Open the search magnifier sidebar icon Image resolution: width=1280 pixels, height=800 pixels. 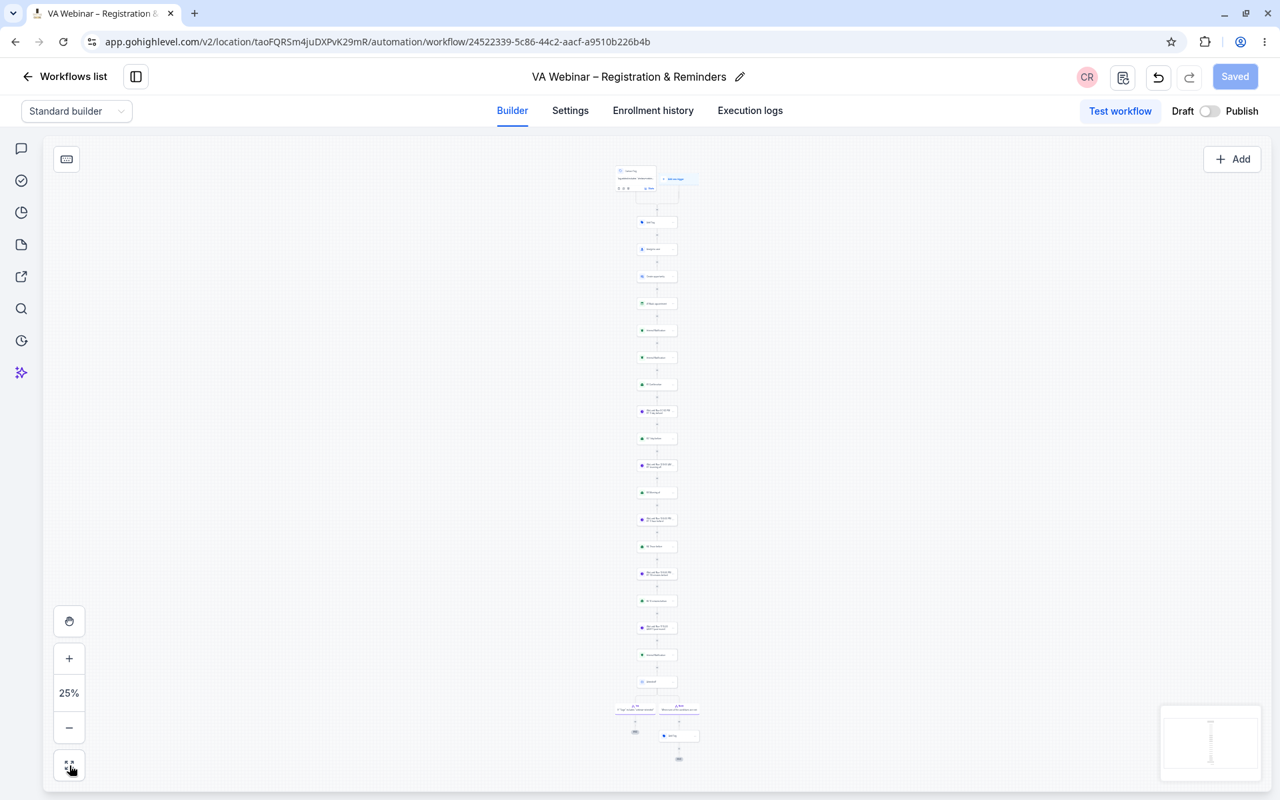coord(21,309)
